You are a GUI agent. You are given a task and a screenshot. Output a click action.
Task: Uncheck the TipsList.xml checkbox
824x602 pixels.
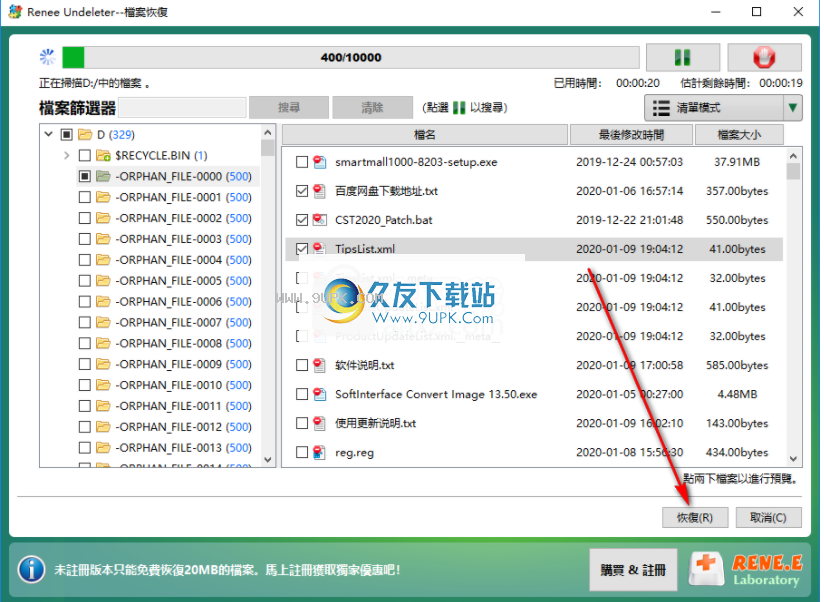pyautogui.click(x=302, y=248)
